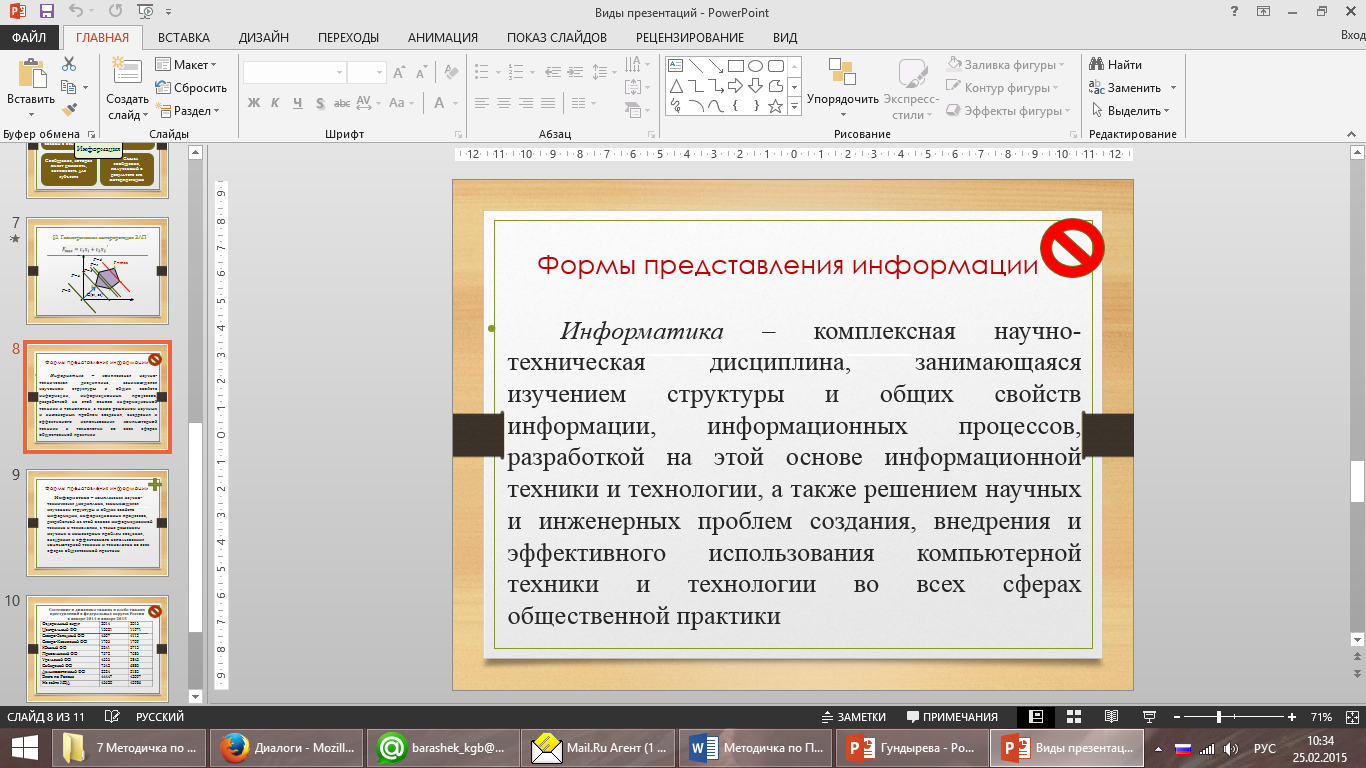The height and width of the screenshot is (768, 1366).
Task: Adjust the zoom slider handle
Action: tap(1218, 717)
